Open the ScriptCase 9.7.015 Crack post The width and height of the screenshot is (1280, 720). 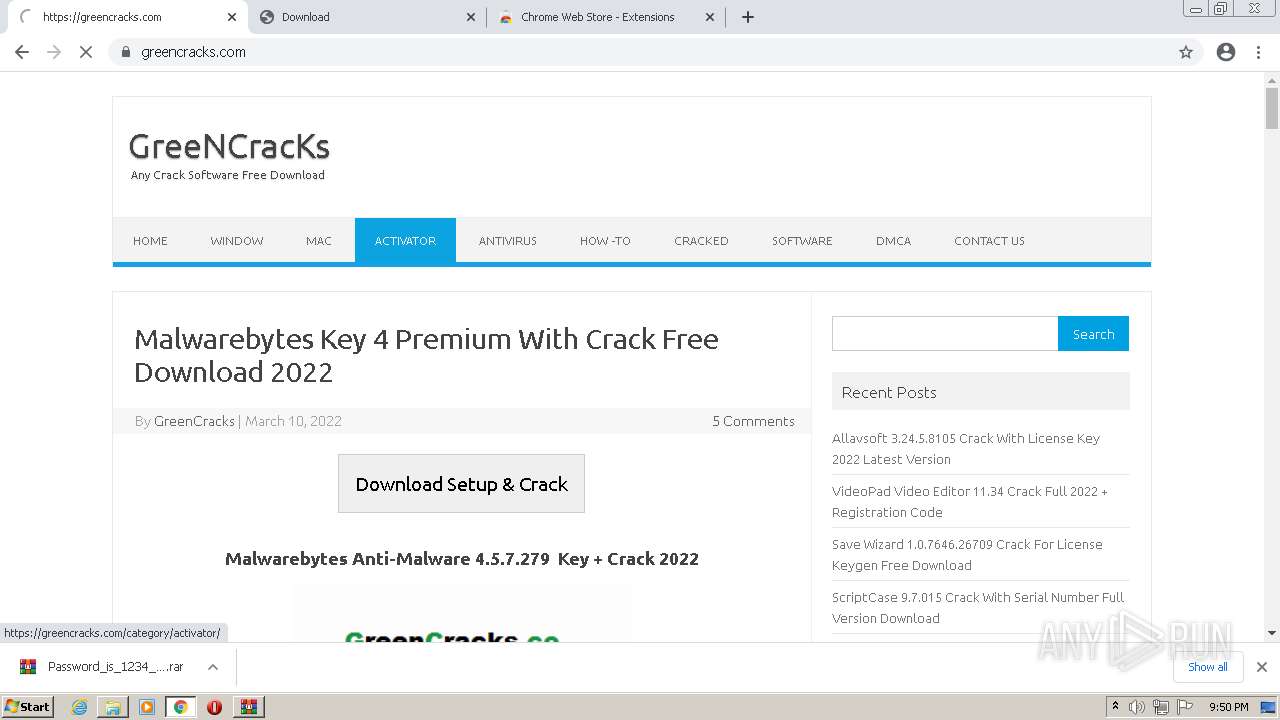[978, 608]
